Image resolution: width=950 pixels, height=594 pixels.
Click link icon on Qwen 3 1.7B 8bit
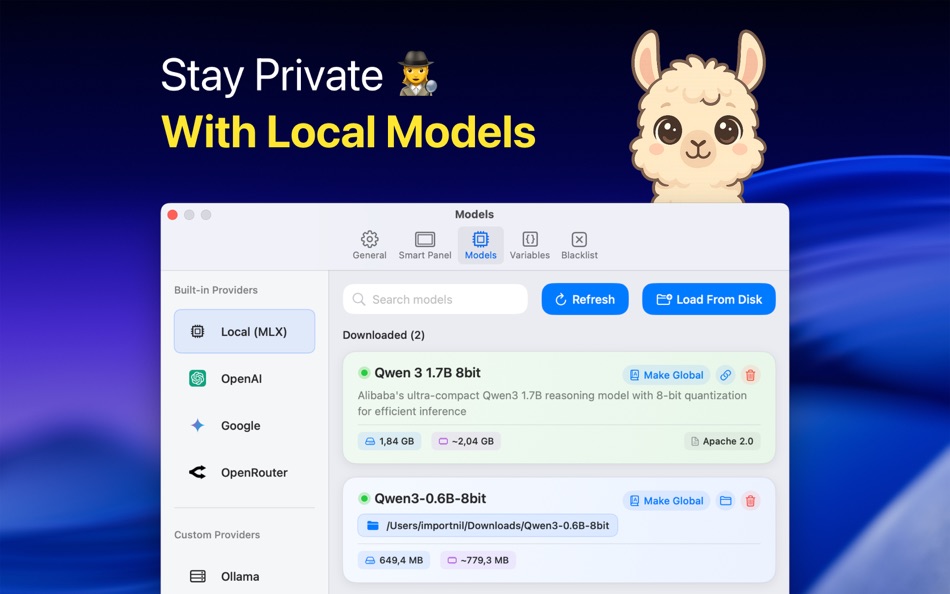click(725, 375)
